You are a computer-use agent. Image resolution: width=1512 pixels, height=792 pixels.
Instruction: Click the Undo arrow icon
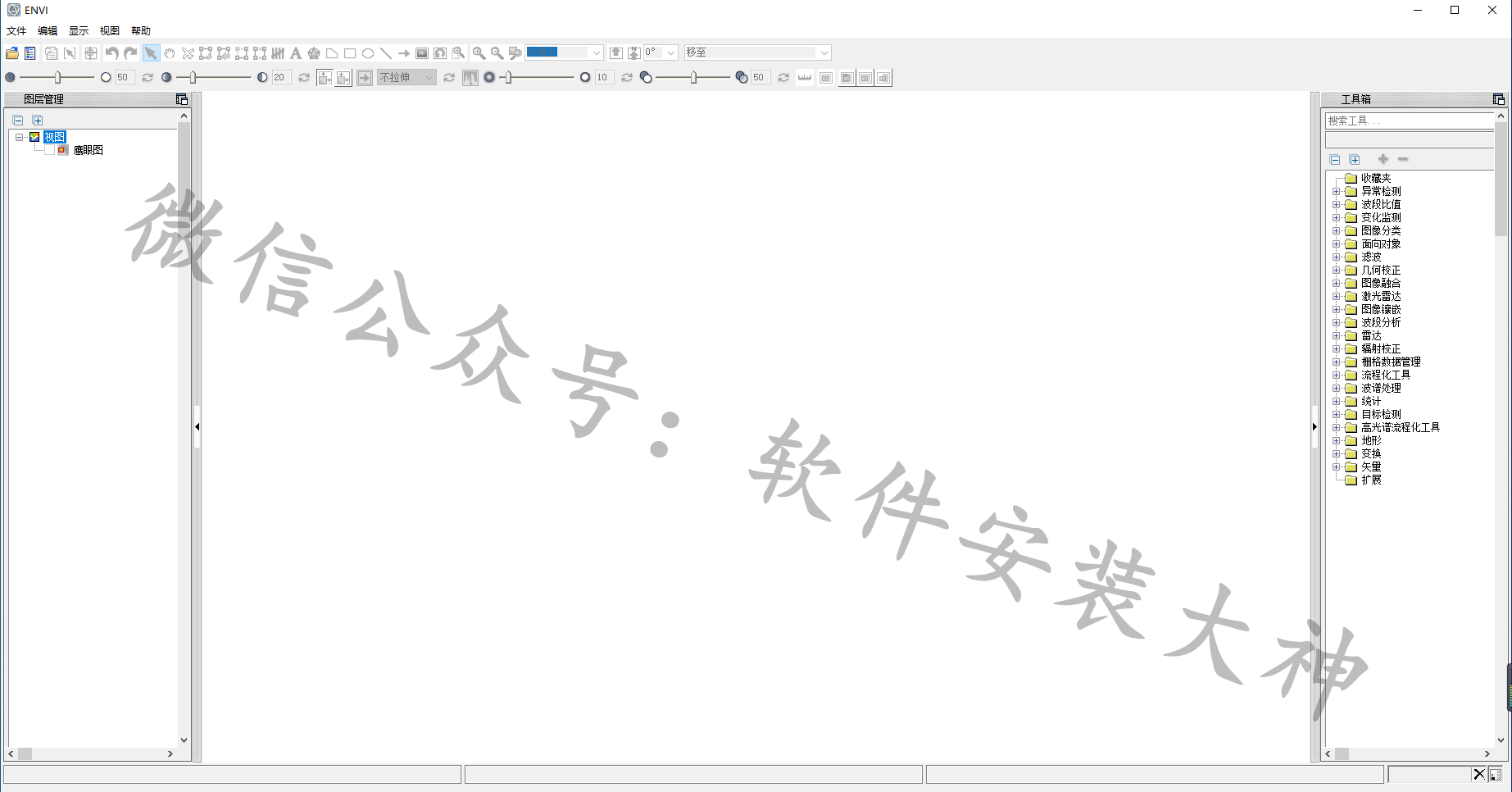[112, 53]
